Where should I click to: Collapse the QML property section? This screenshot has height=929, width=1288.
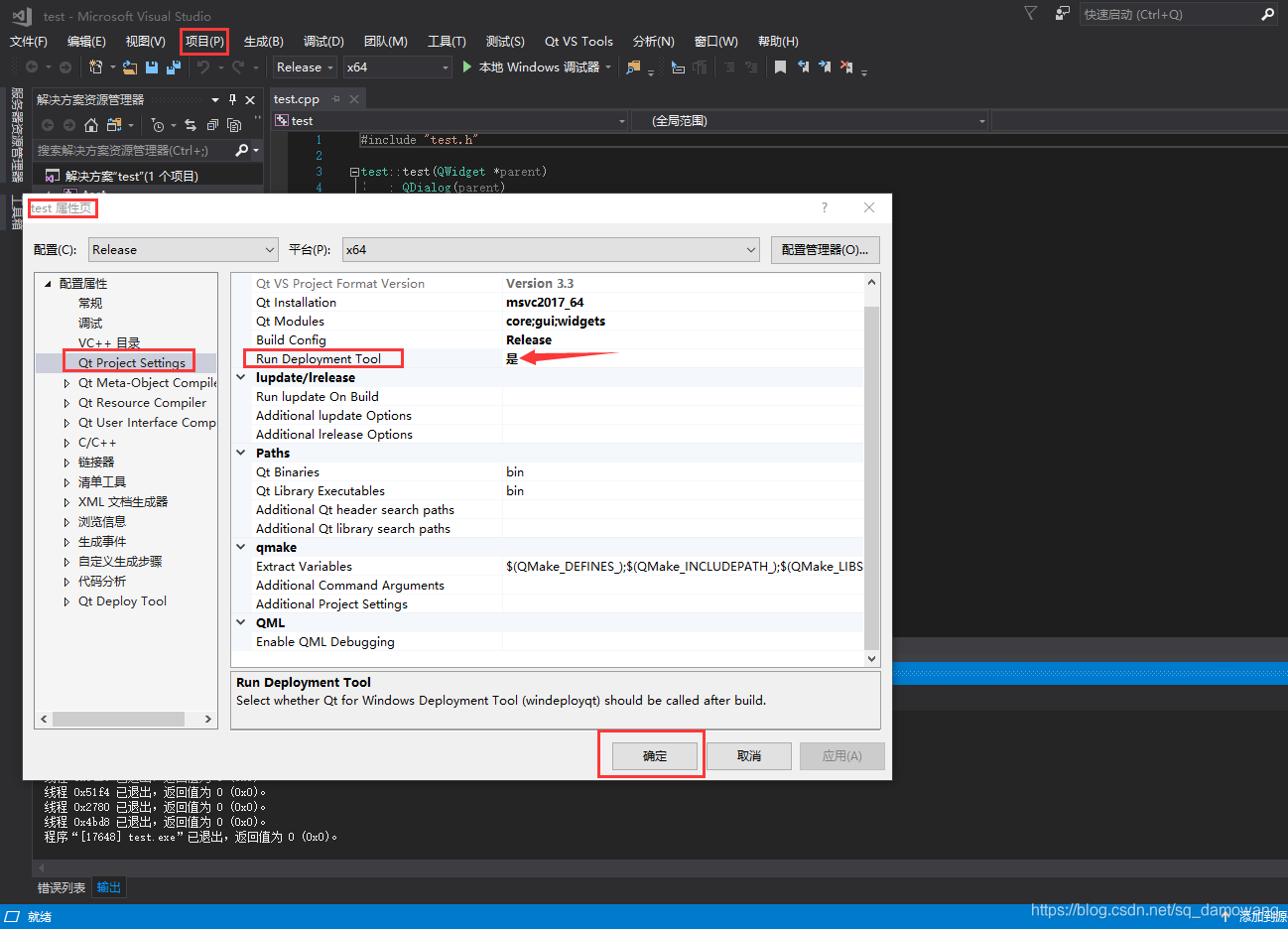point(241,622)
